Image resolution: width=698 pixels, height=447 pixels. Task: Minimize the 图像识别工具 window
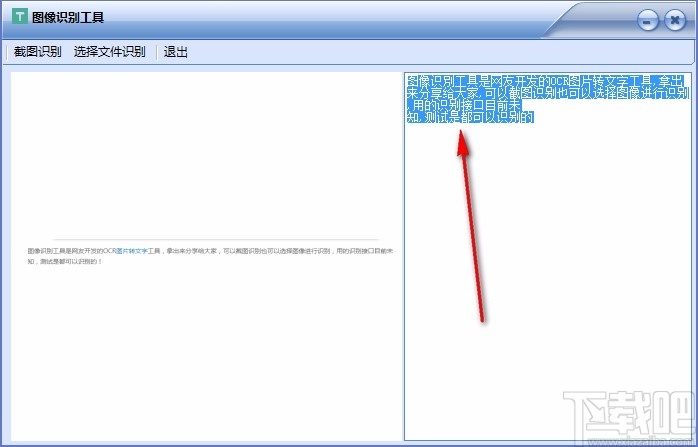click(648, 20)
